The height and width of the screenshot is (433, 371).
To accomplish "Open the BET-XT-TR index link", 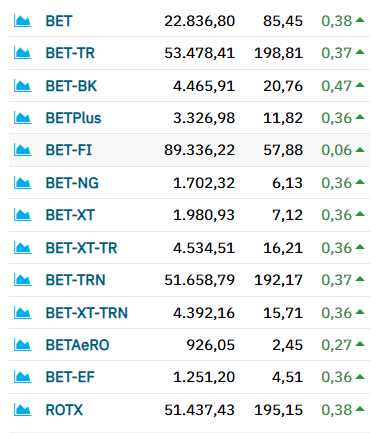I will click(81, 248).
